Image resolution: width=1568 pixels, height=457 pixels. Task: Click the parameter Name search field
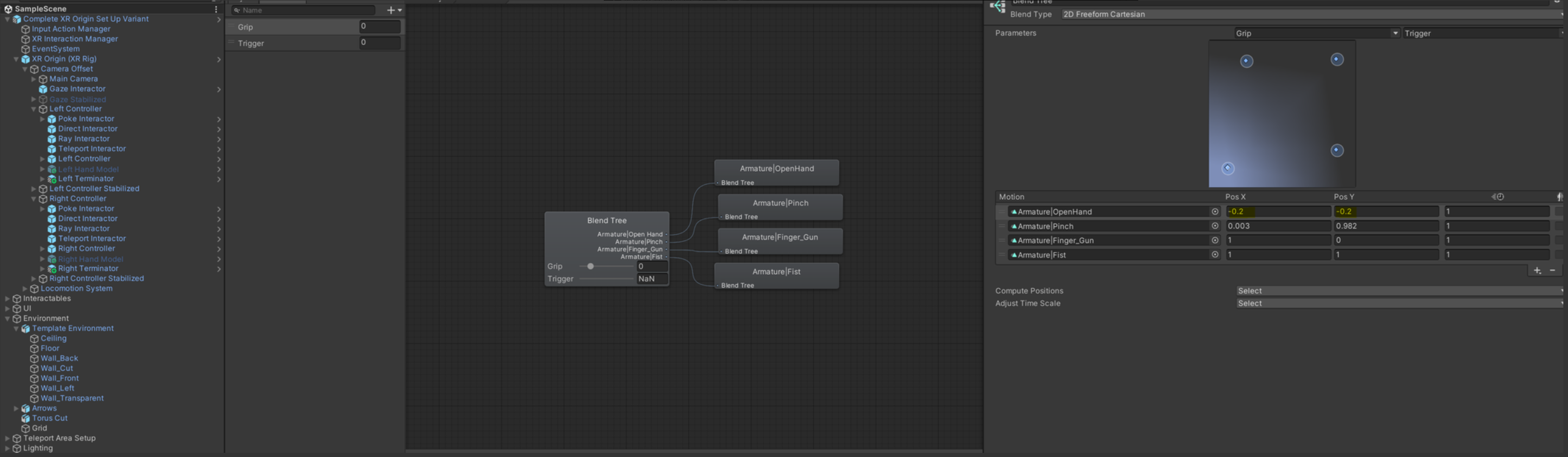pyautogui.click(x=303, y=10)
